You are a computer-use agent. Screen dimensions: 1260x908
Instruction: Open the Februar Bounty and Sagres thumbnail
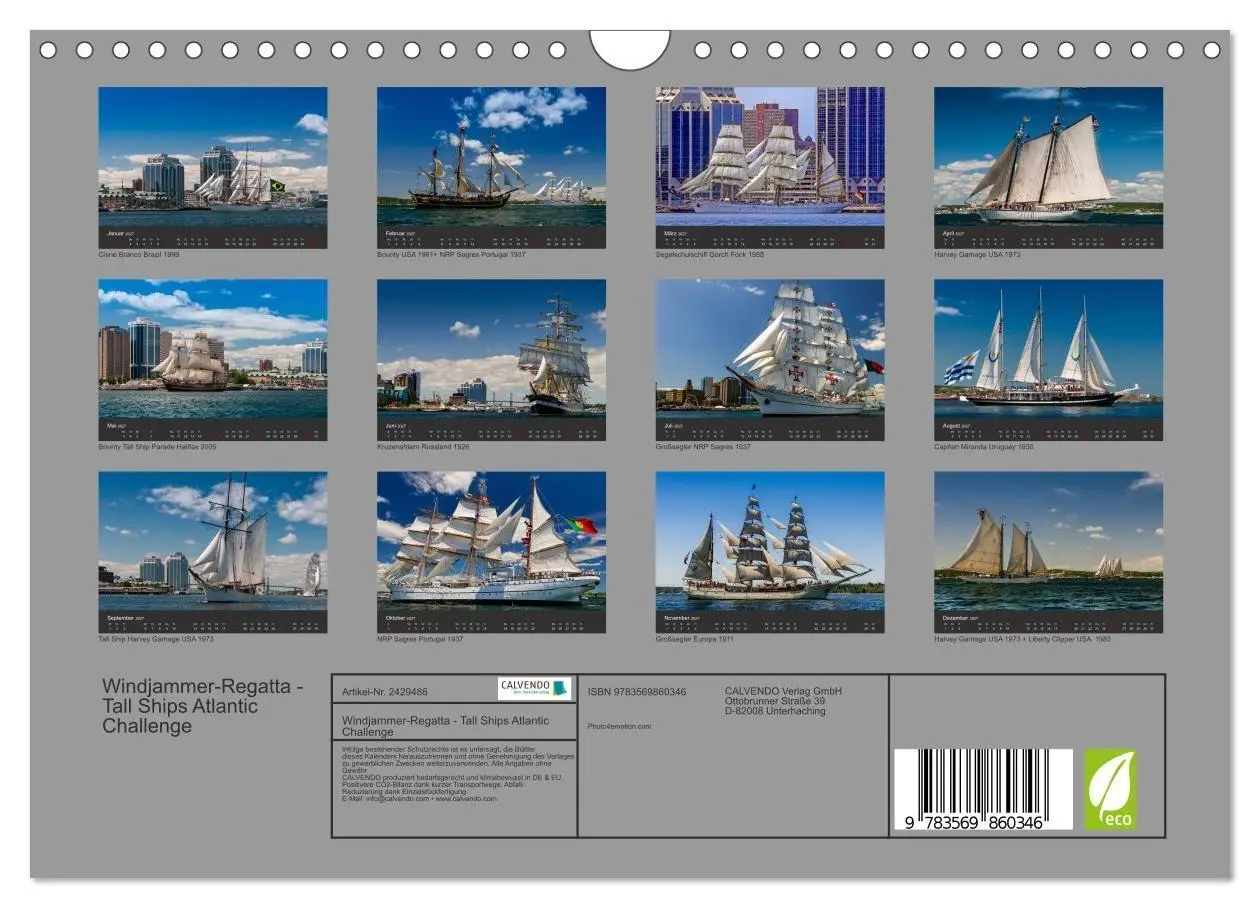[491, 167]
